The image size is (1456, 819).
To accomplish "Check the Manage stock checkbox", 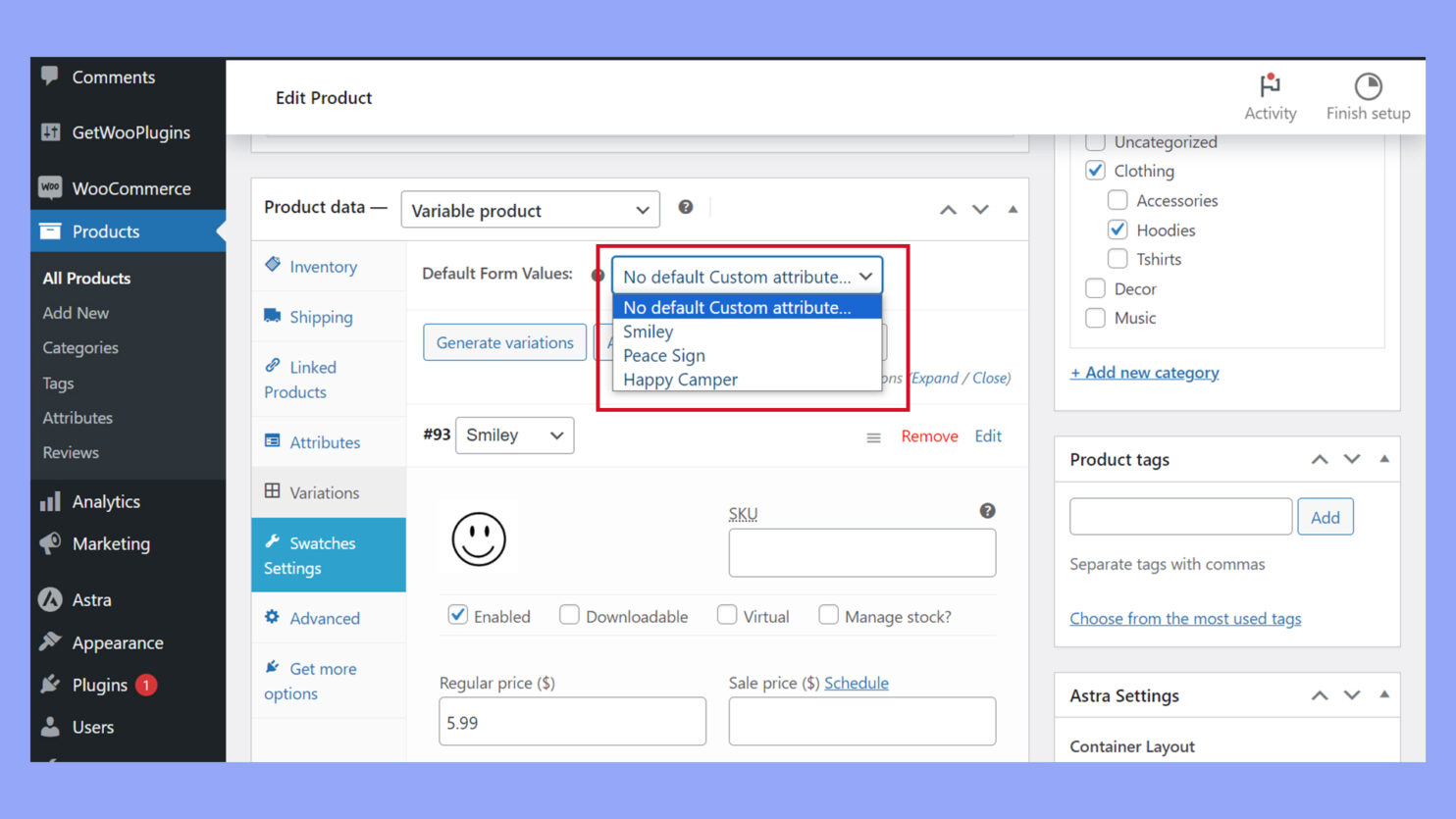I will (828, 614).
